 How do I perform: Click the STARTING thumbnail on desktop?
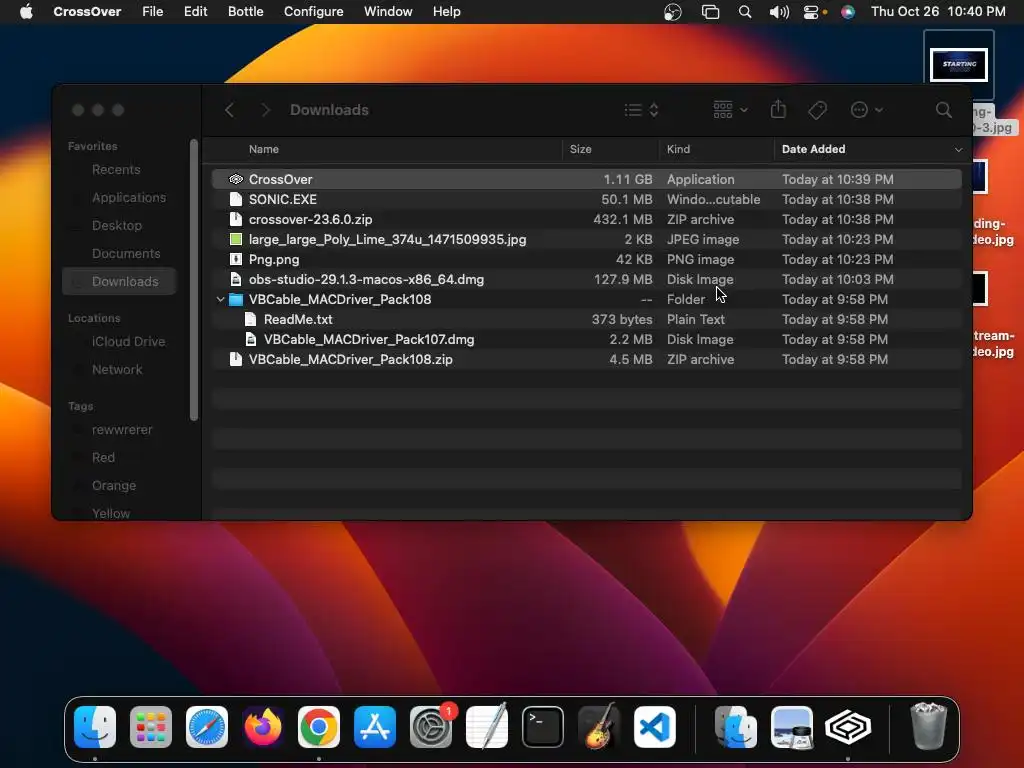pyautogui.click(x=959, y=65)
